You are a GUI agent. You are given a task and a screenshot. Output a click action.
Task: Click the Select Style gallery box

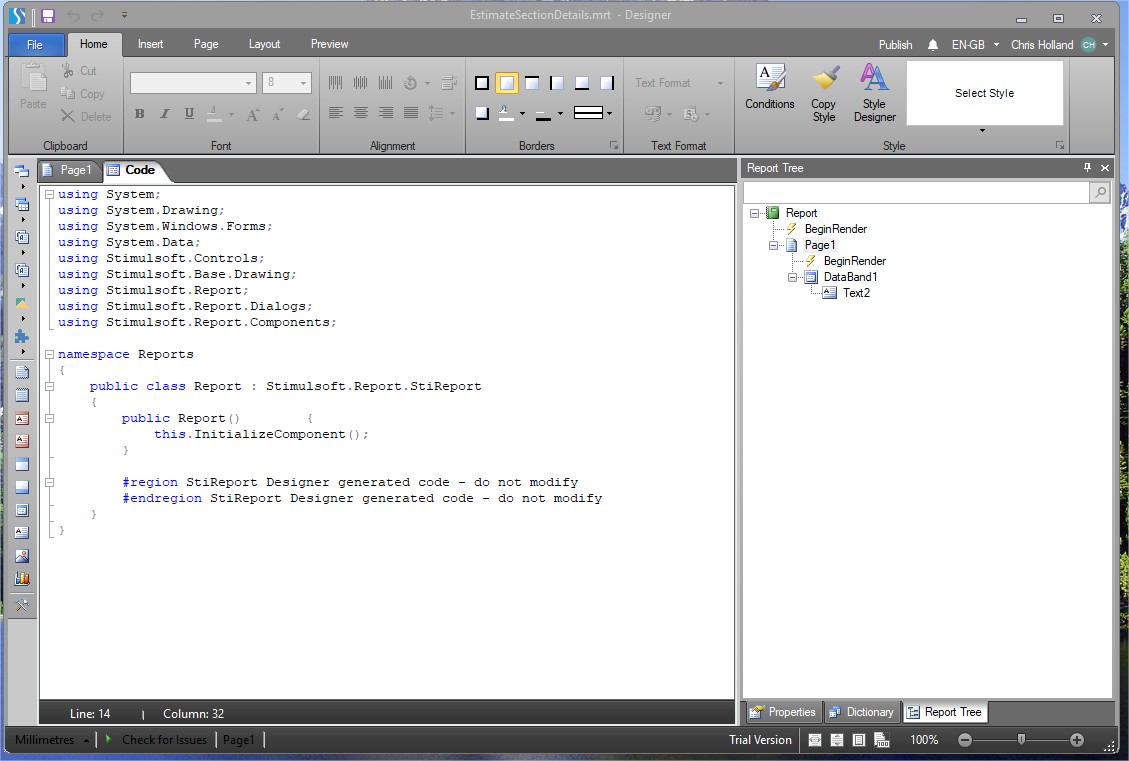coord(984,93)
